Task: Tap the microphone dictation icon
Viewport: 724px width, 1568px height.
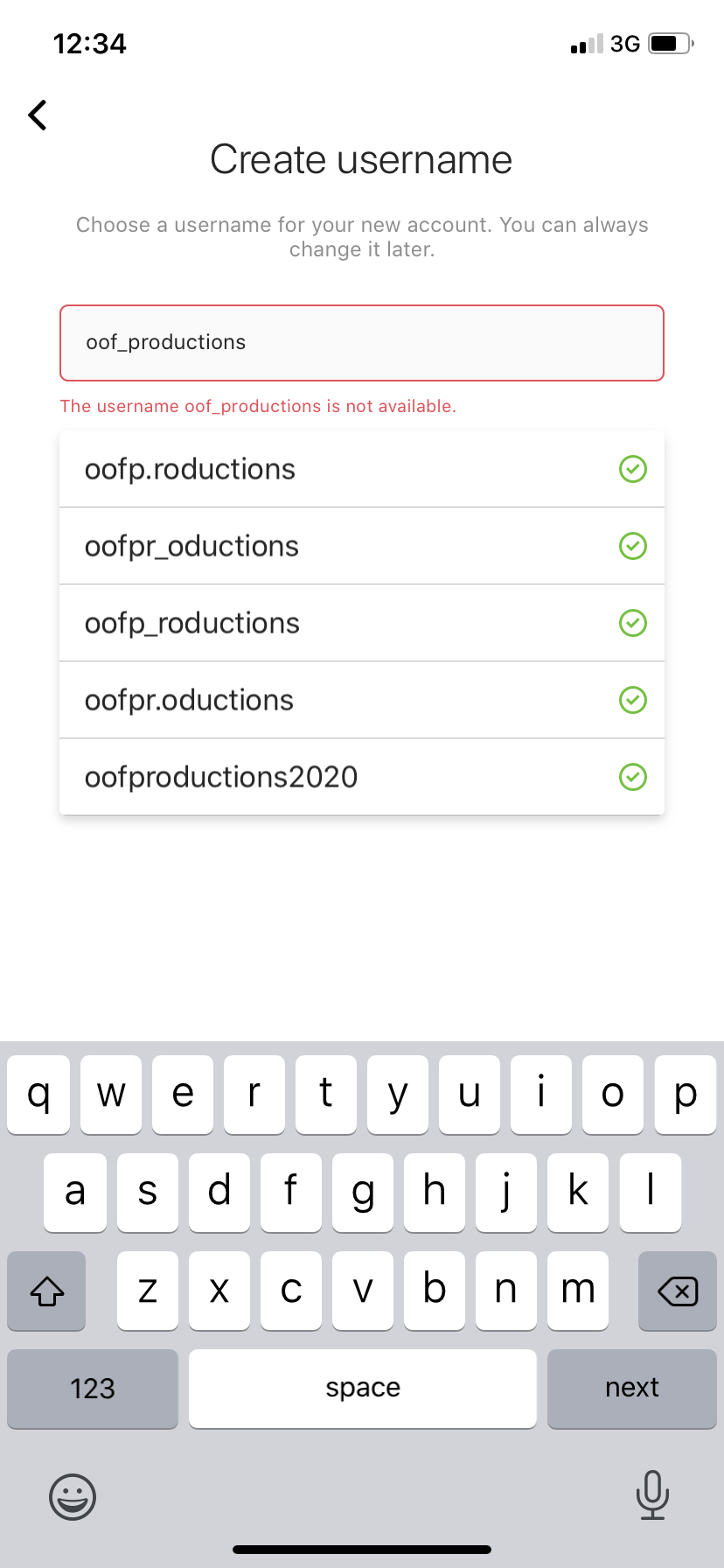Action: (x=652, y=1494)
